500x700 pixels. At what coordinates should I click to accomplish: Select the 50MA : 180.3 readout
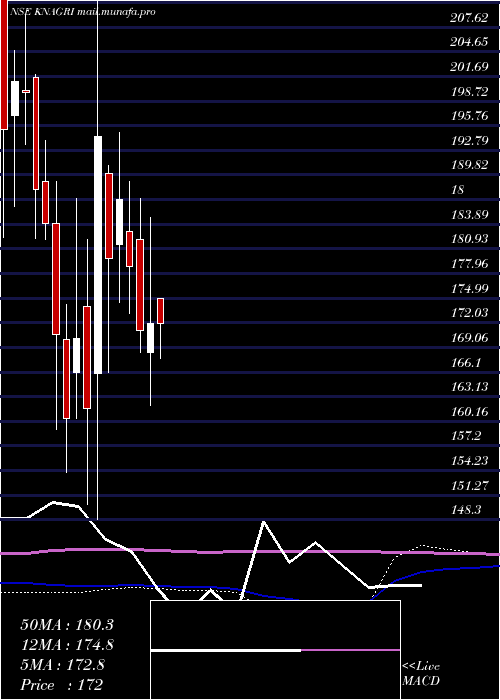tap(67, 625)
